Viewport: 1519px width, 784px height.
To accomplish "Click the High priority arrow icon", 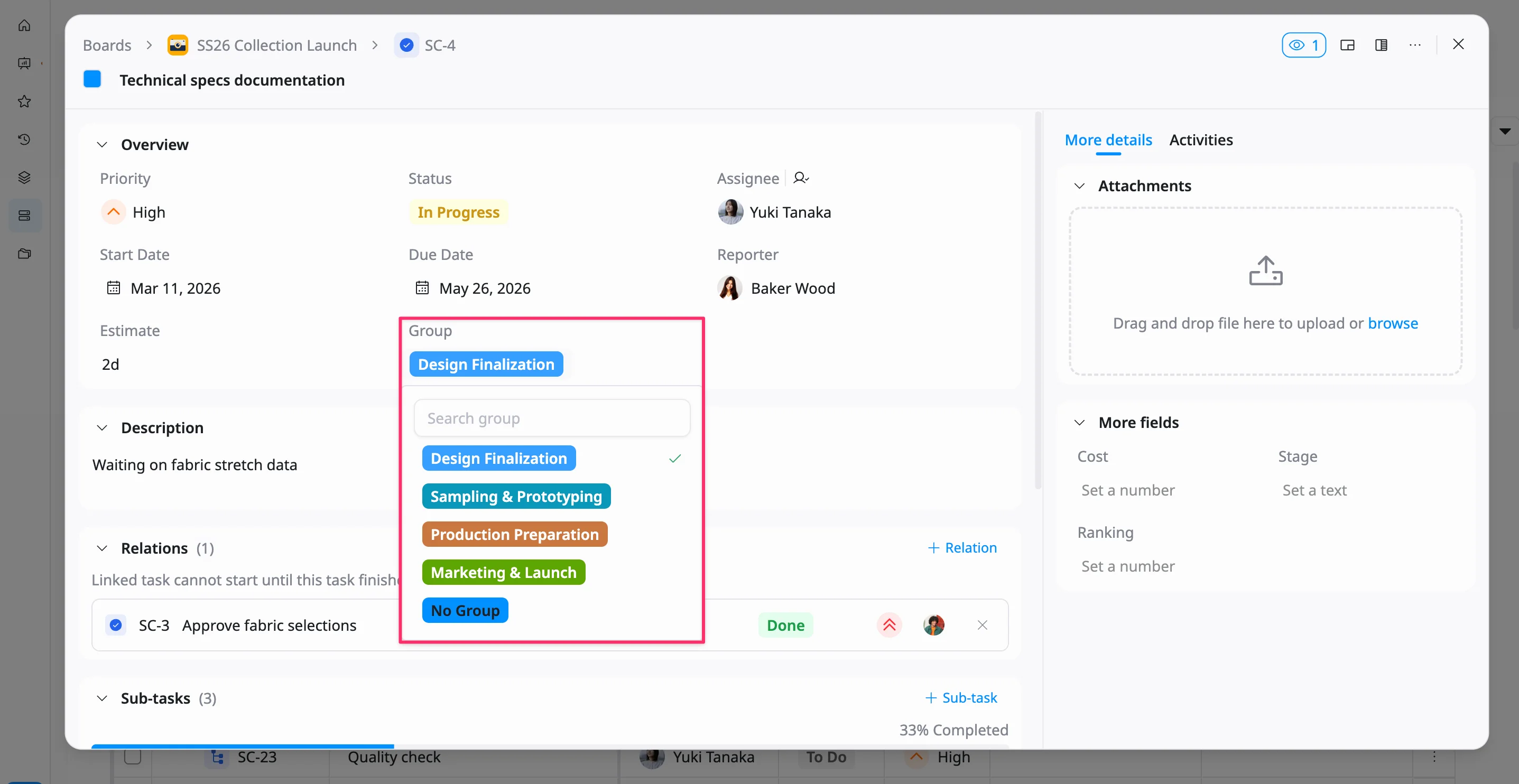I will (113, 212).
